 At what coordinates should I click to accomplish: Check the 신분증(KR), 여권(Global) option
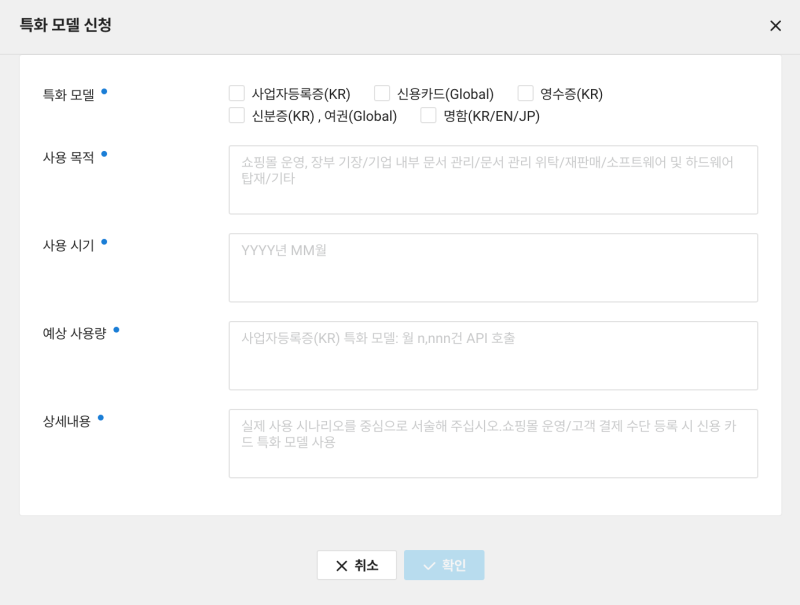pyautogui.click(x=236, y=115)
